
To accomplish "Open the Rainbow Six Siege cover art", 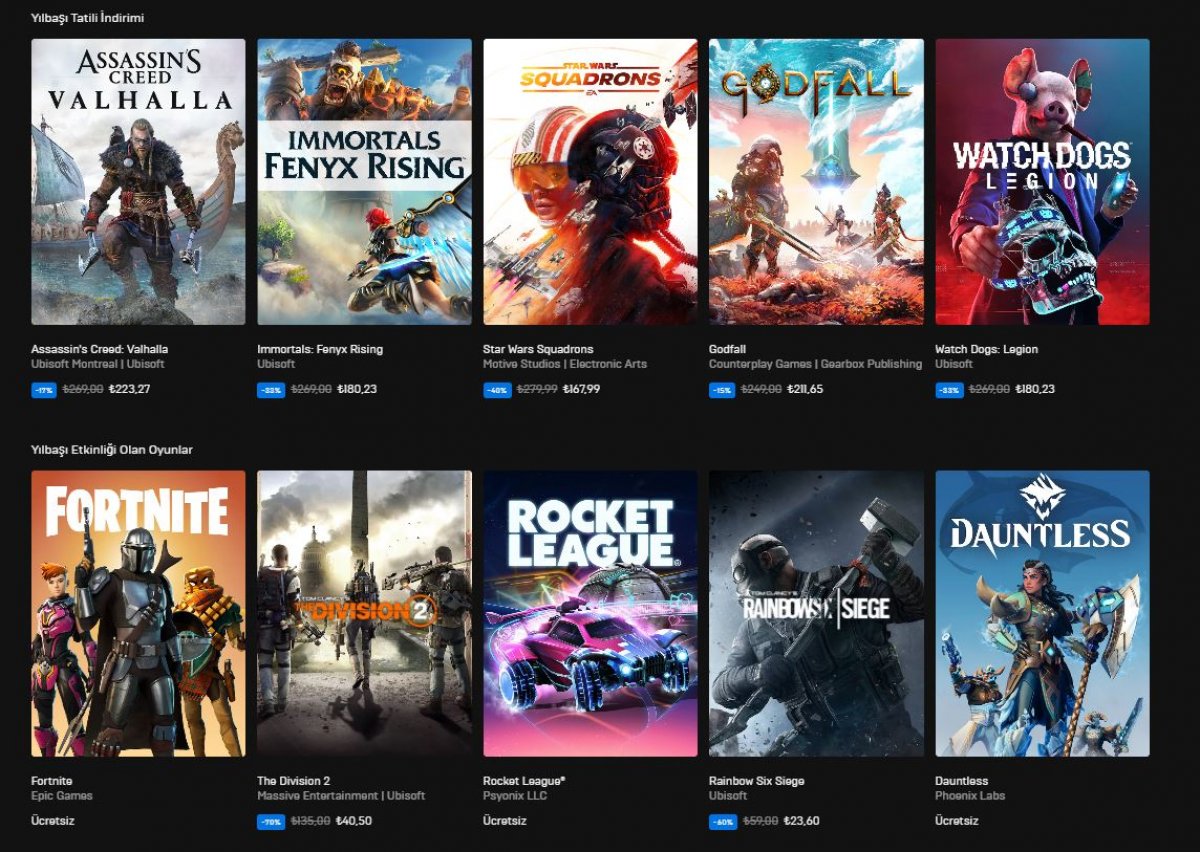I will click(x=816, y=614).
